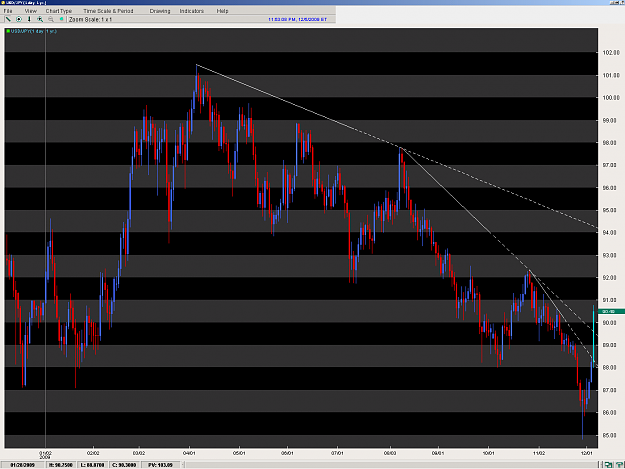
Task: Click the 98.00 price axis label
Action: [611, 143]
